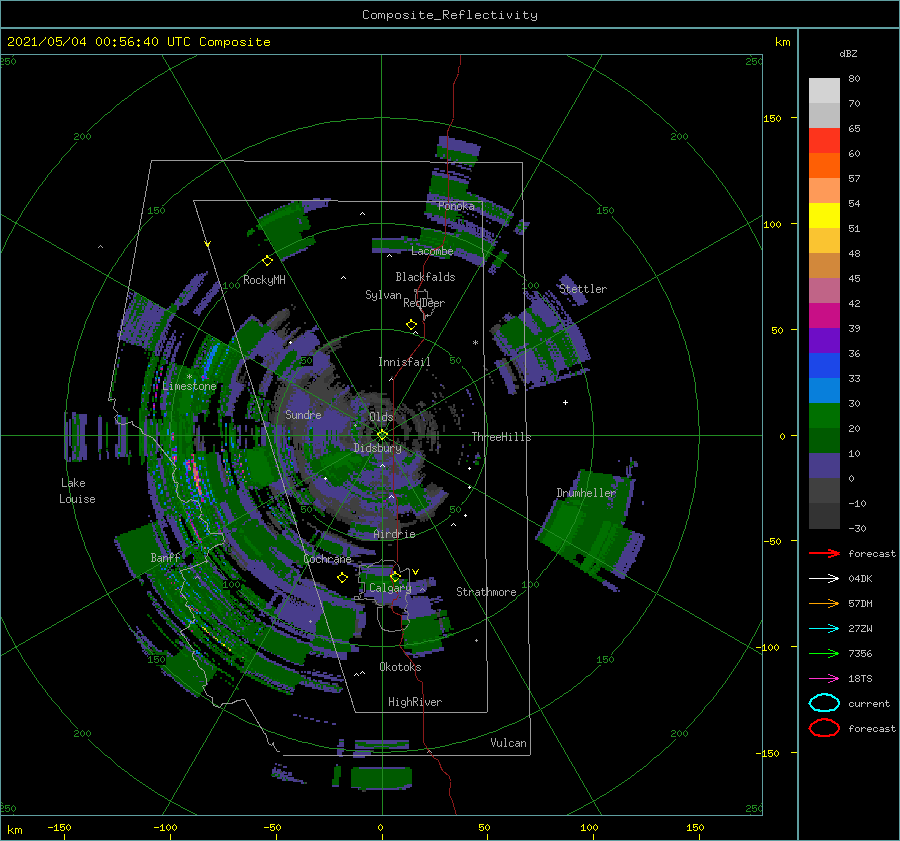This screenshot has height=841, width=900.
Task: Click the orange 57DM arrow icon
Action: pyautogui.click(x=824, y=603)
